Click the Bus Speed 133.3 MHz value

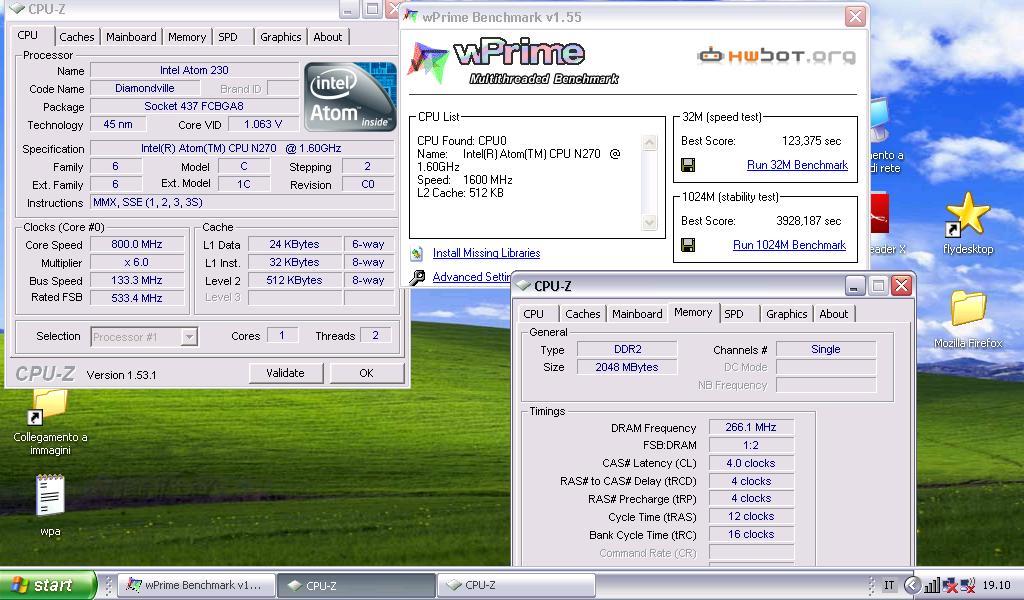(x=136, y=280)
